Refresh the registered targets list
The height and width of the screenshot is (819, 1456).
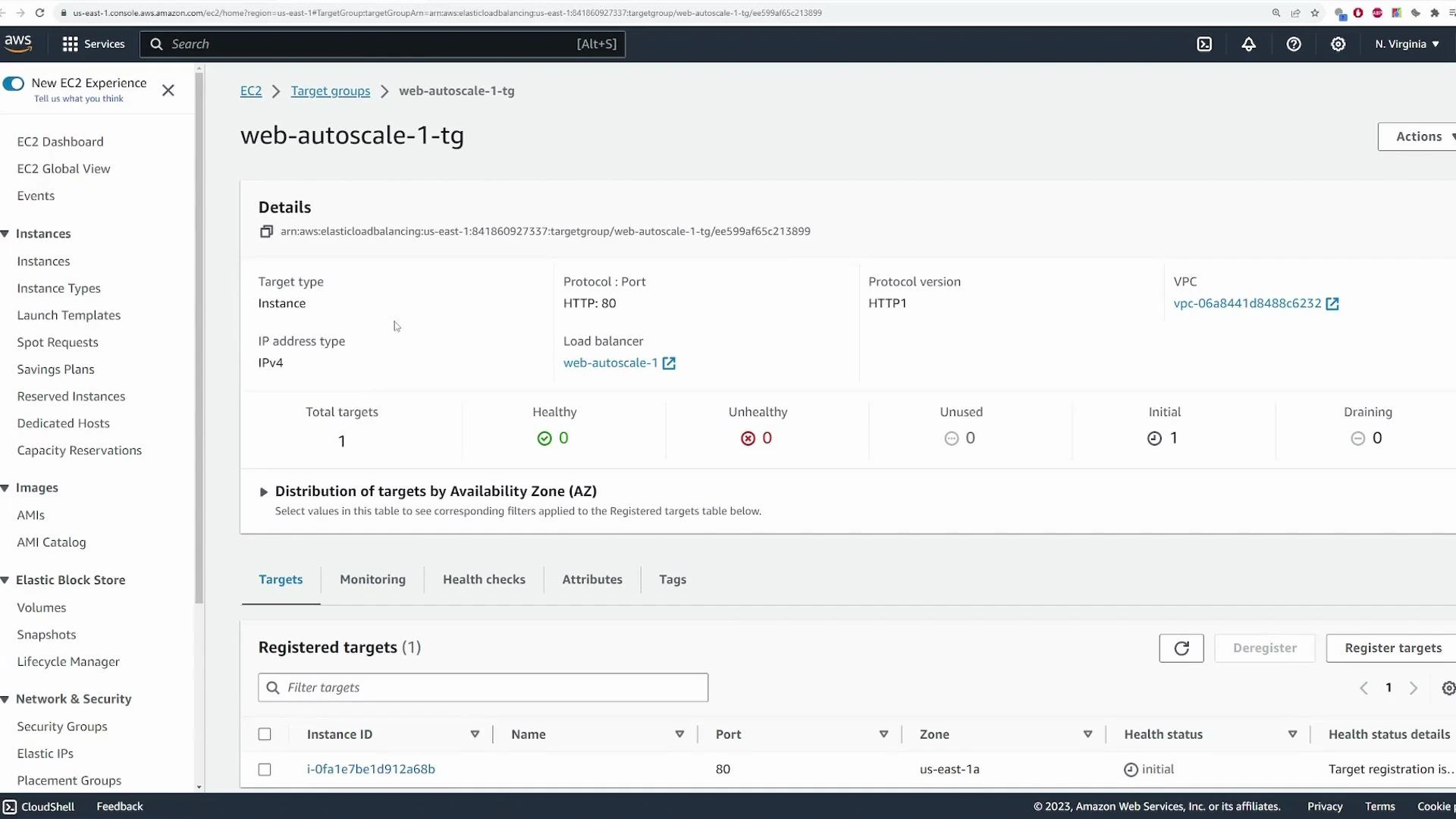coord(1181,648)
